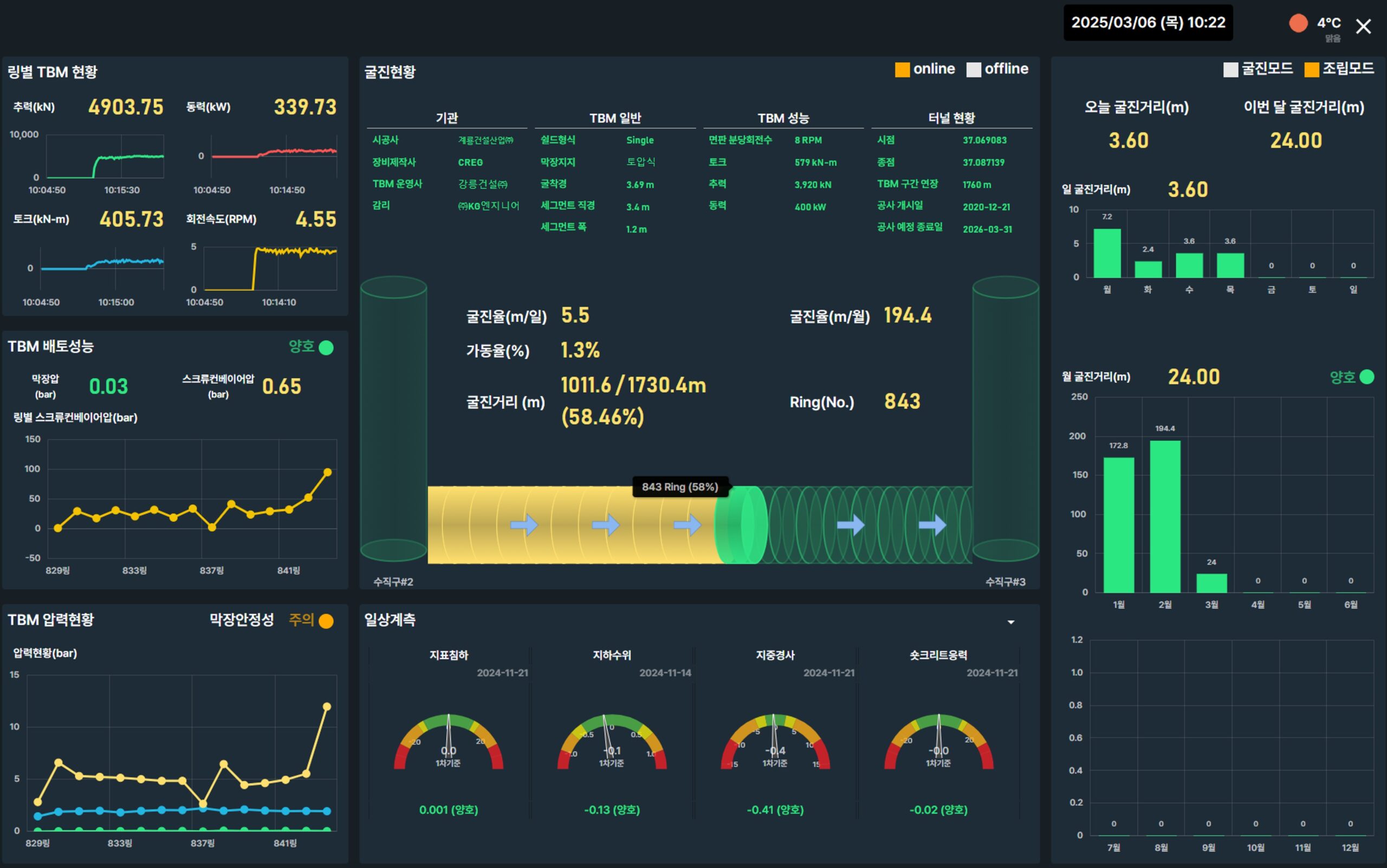Click the date and time display box
This screenshot has height=868, width=1387.
[x=1148, y=22]
